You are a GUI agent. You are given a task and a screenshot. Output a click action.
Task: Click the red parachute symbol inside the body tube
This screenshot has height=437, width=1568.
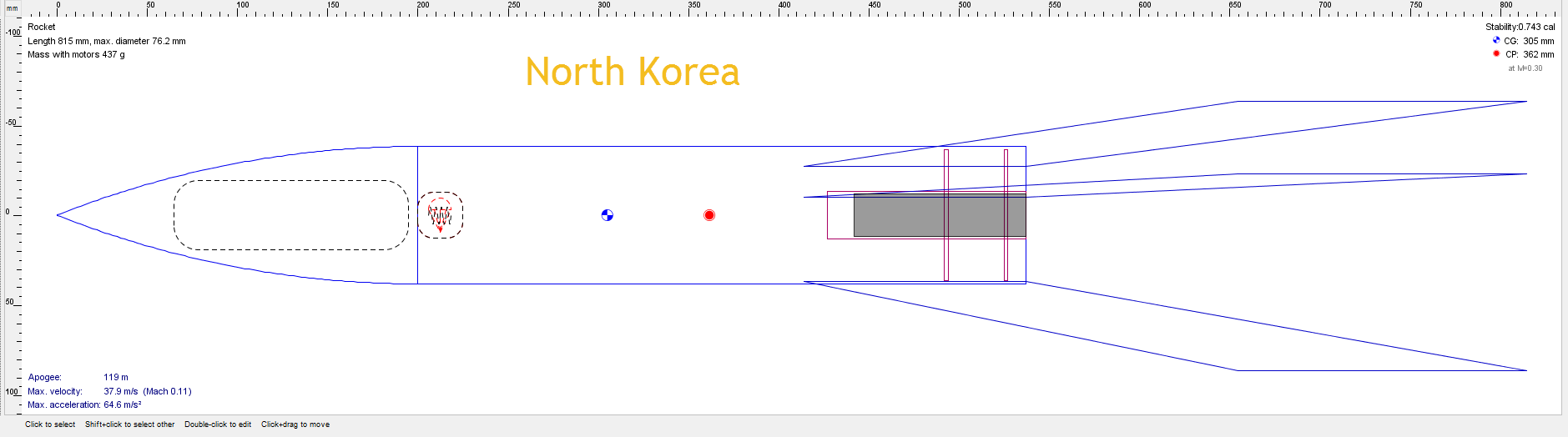click(440, 215)
